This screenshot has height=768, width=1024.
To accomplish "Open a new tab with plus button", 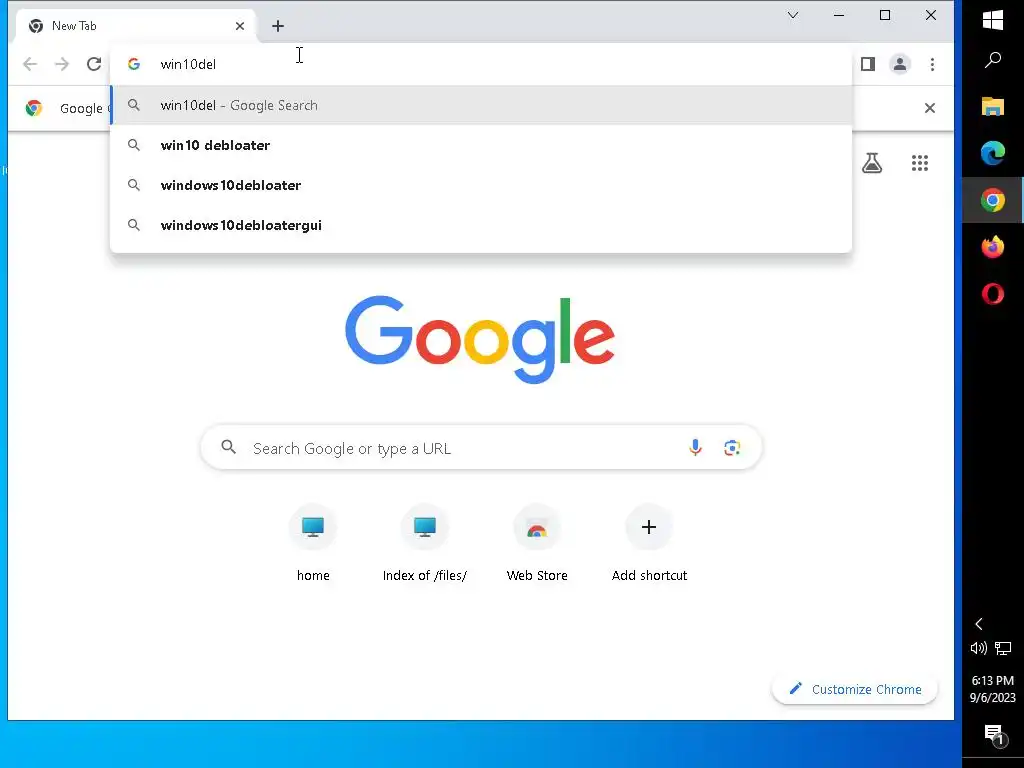I will pyautogui.click(x=278, y=26).
